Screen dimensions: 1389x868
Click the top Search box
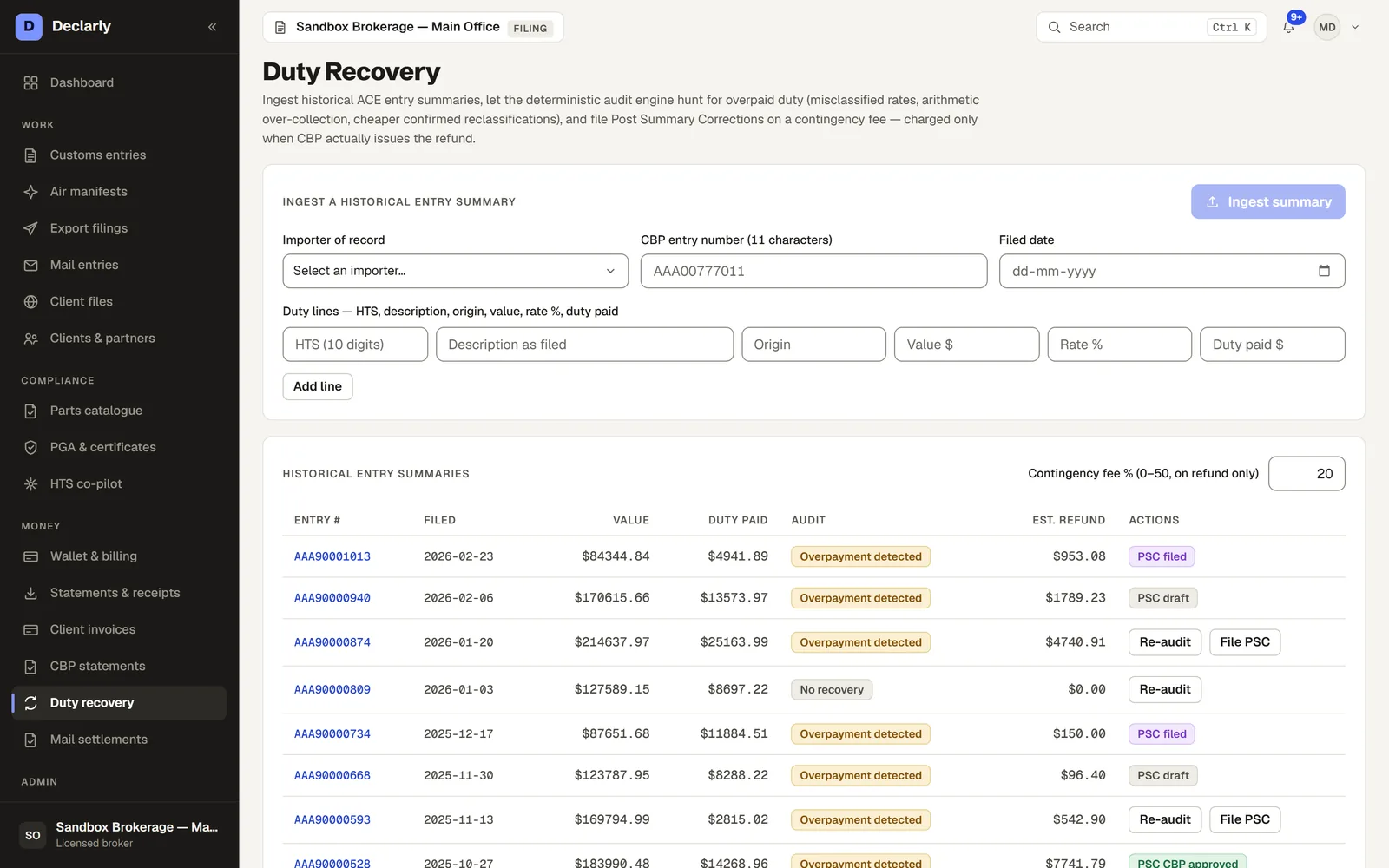pyautogui.click(x=1151, y=27)
